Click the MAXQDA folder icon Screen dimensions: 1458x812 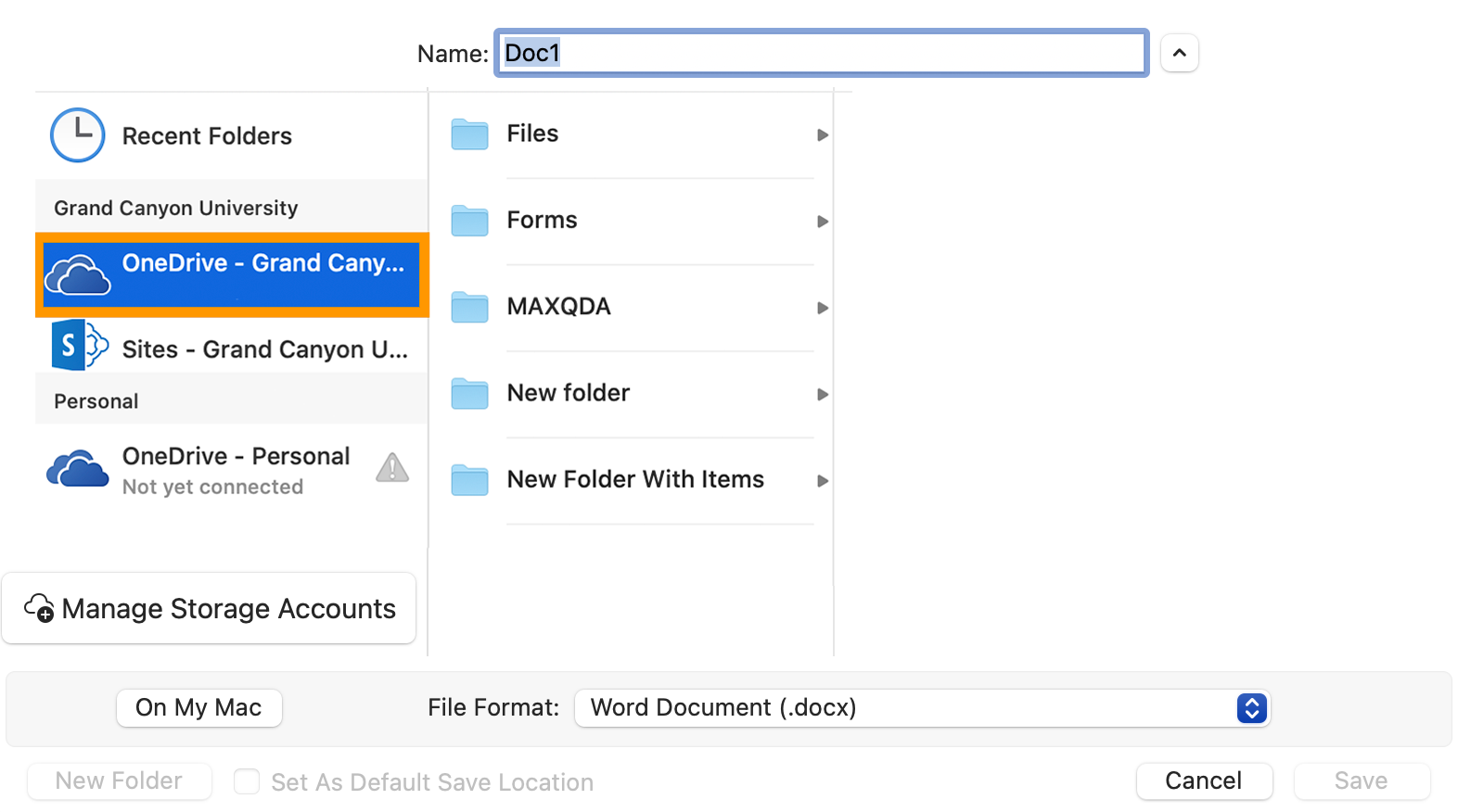pyautogui.click(x=469, y=307)
